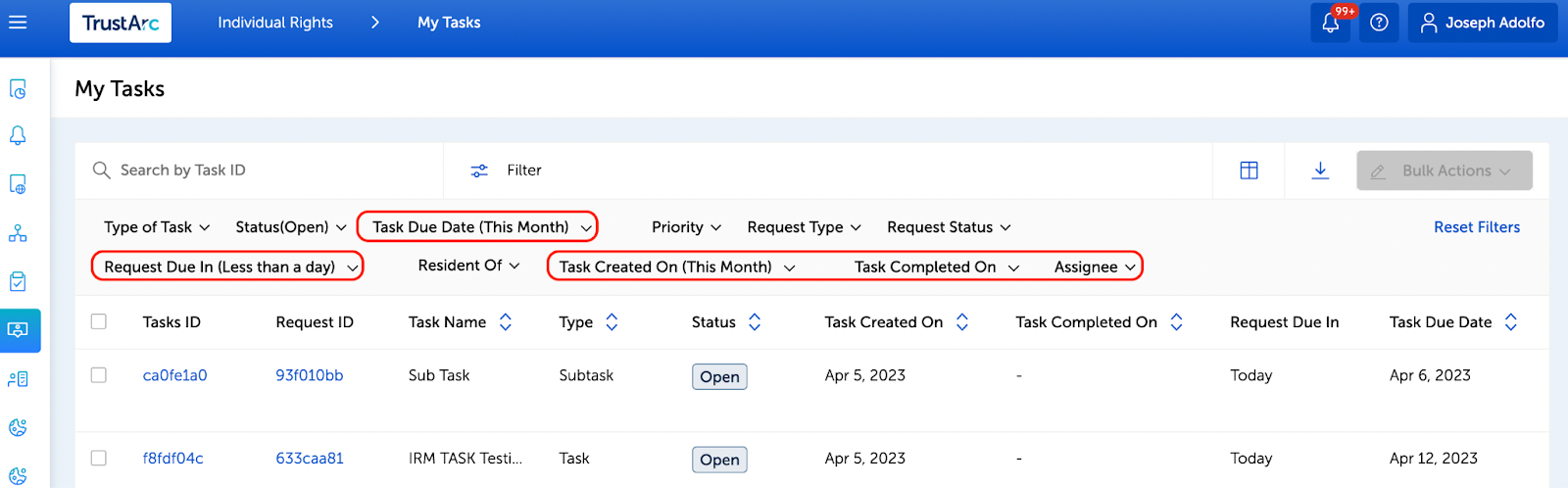
Task: Expand the Status(Open) filter
Action: 291,227
